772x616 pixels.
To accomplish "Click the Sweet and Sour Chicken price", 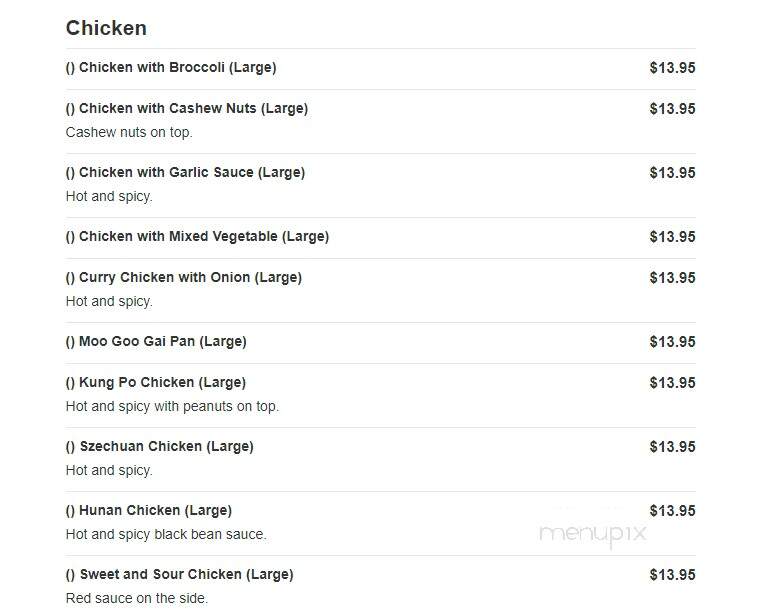I will coord(673,574).
